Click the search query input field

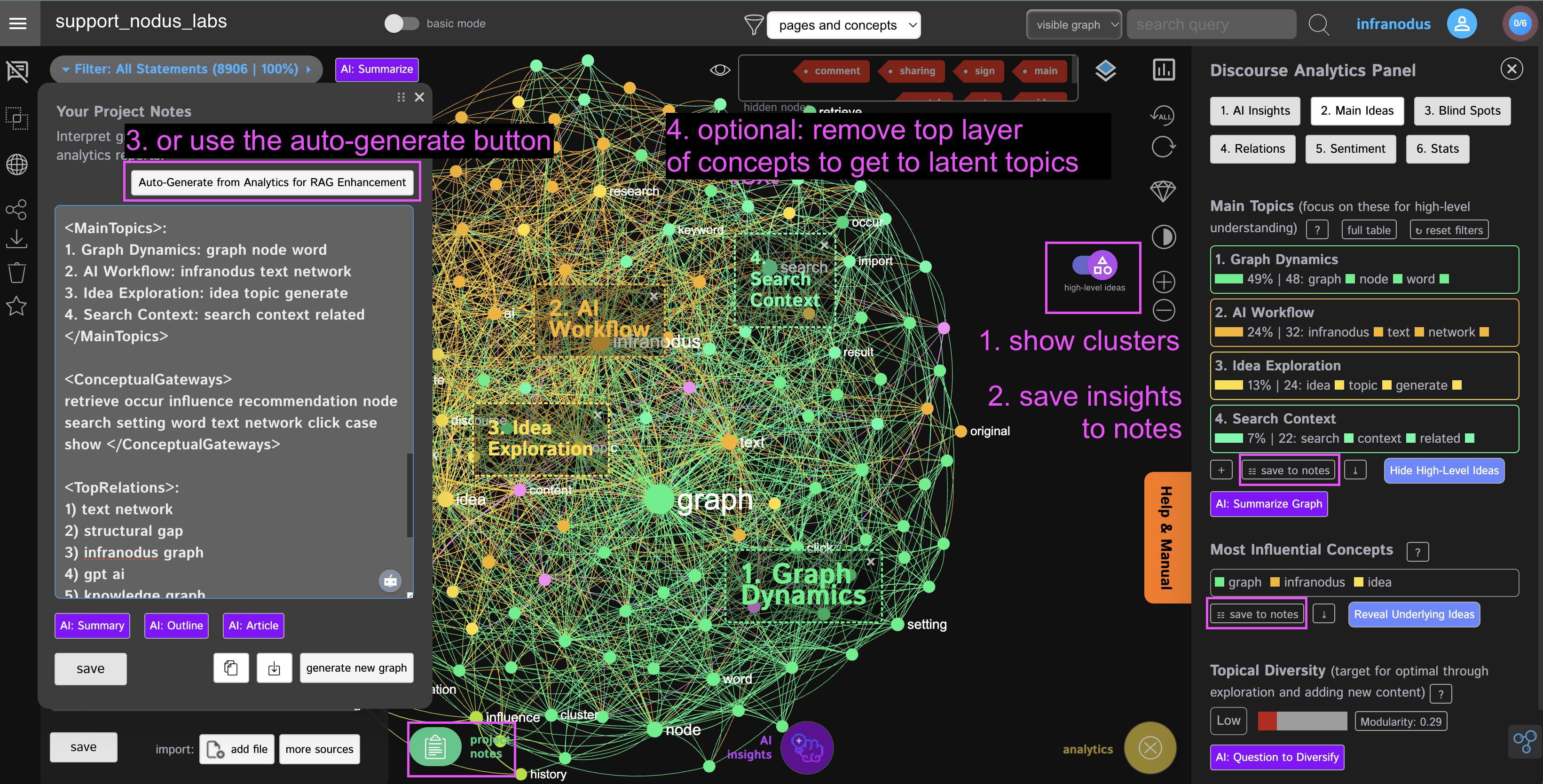point(1211,24)
